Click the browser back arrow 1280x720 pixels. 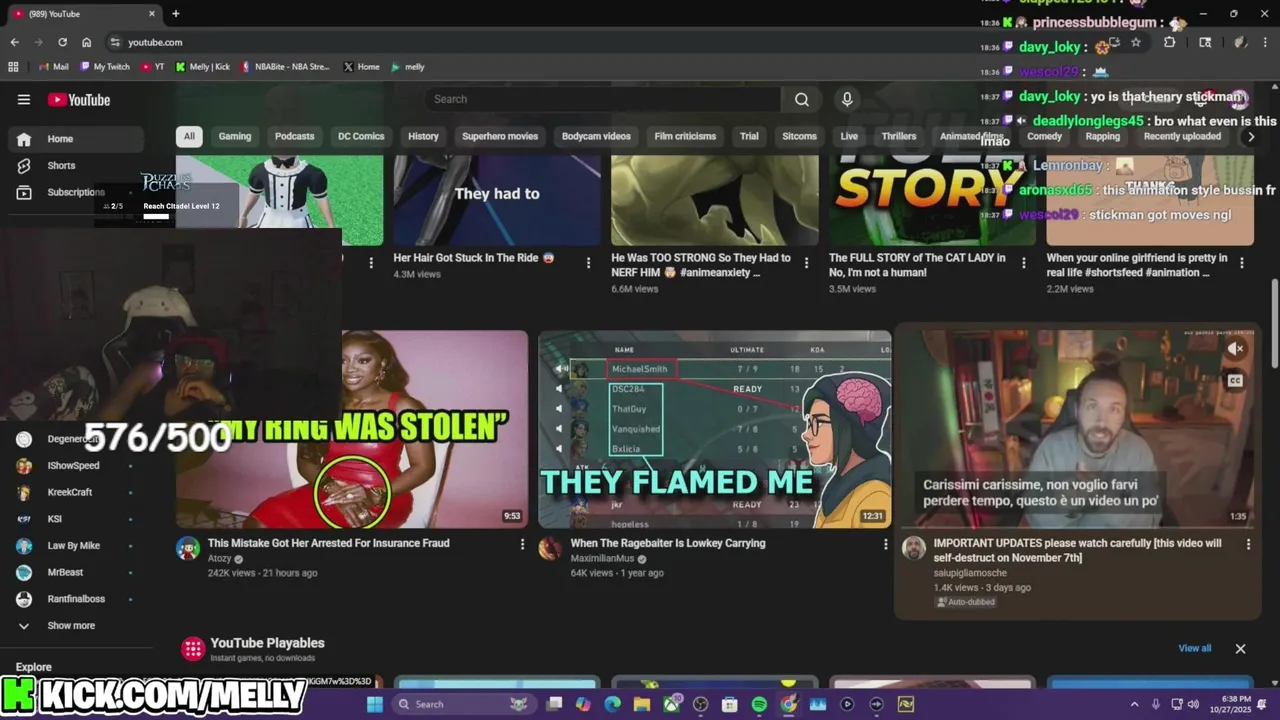(x=14, y=42)
